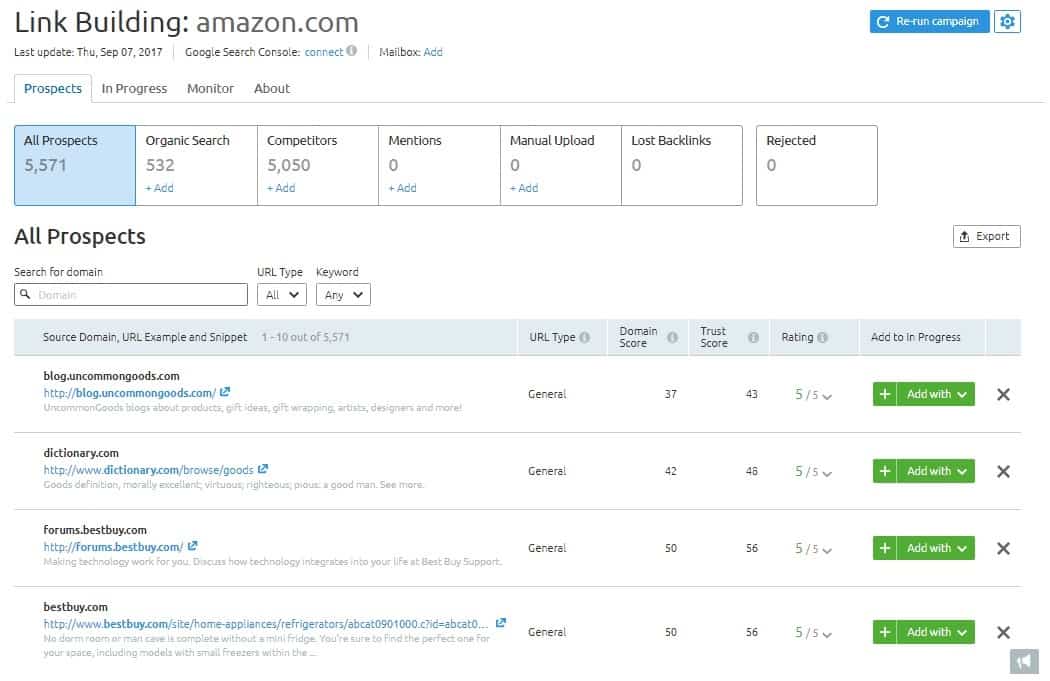Click the megaphone feedback icon
This screenshot has width=1050, height=681.
click(x=1022, y=661)
